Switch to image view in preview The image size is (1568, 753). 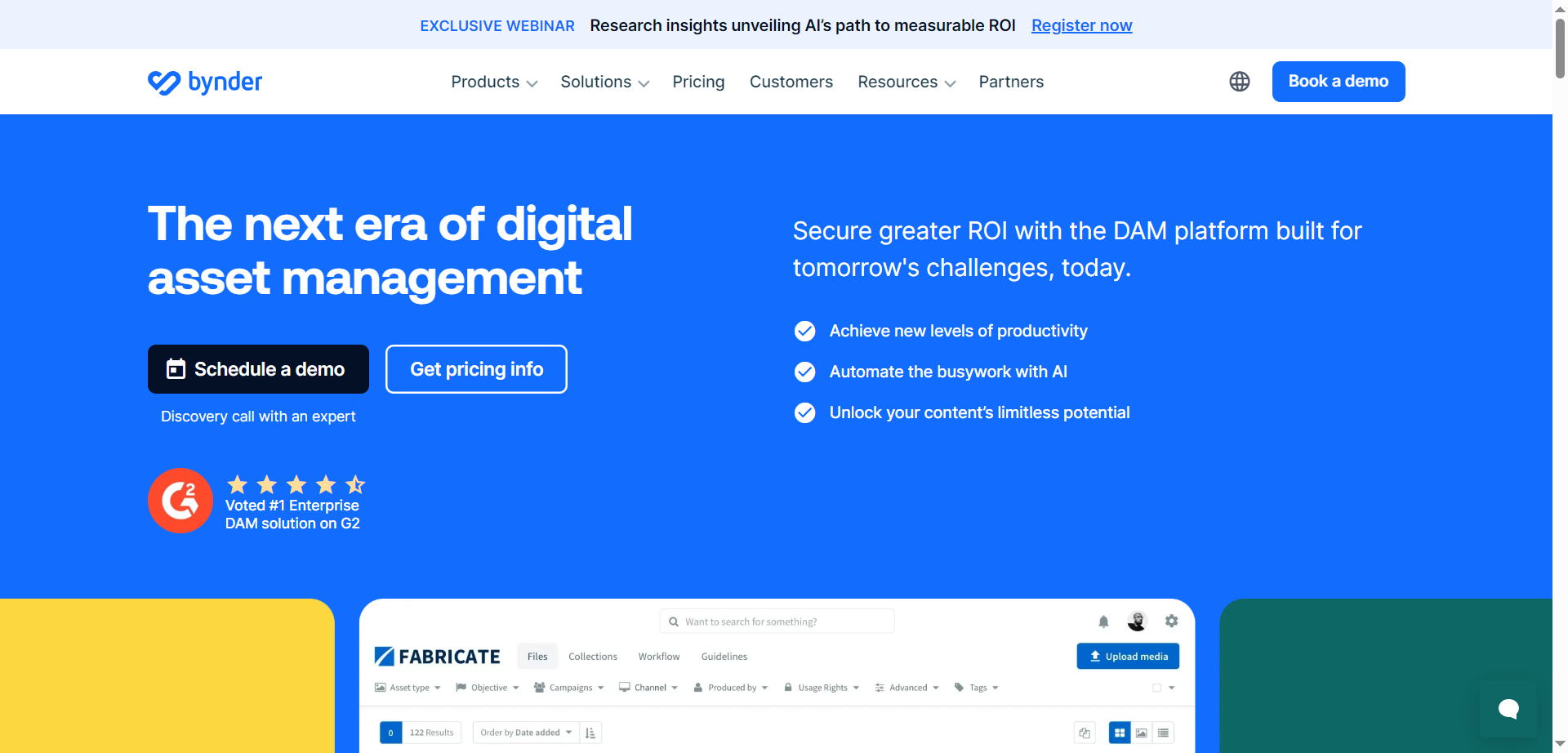pyautogui.click(x=1142, y=733)
